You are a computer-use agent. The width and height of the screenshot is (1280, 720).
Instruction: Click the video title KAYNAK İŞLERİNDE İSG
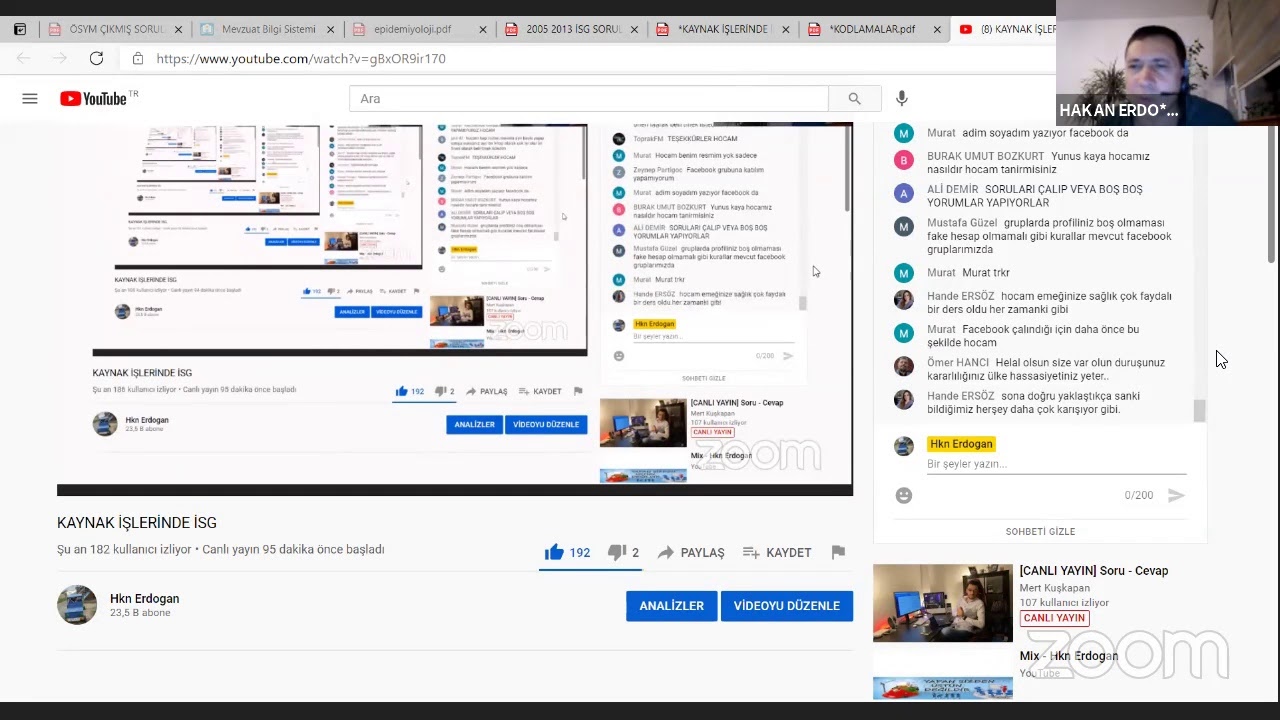(137, 523)
